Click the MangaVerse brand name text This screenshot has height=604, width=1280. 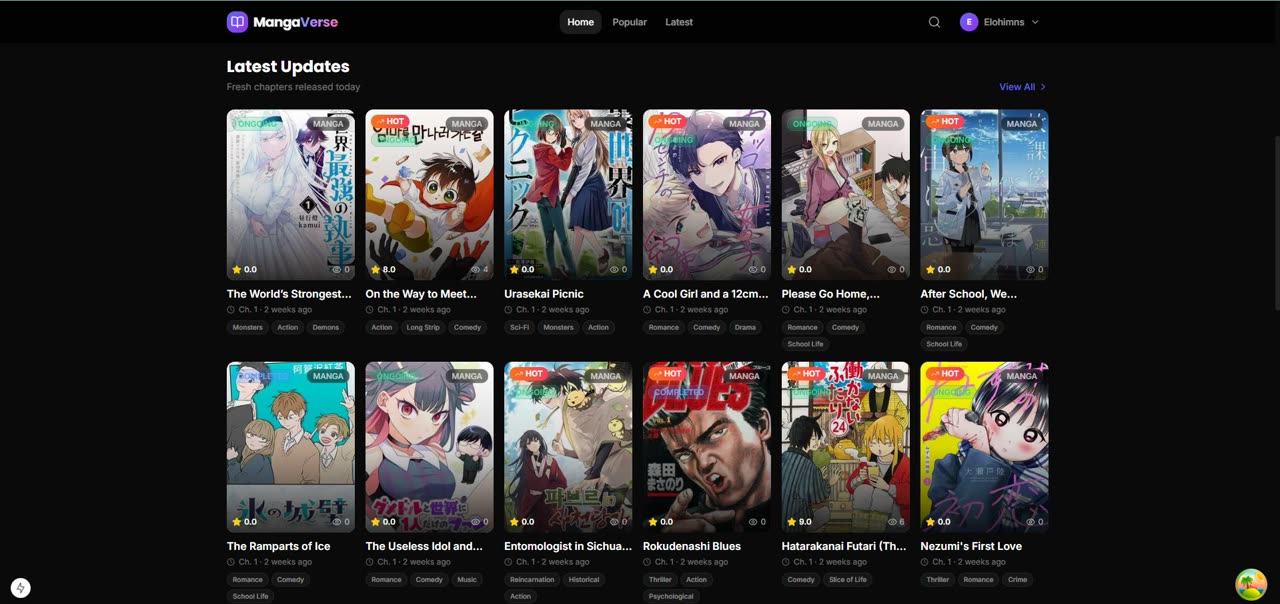tap(295, 22)
